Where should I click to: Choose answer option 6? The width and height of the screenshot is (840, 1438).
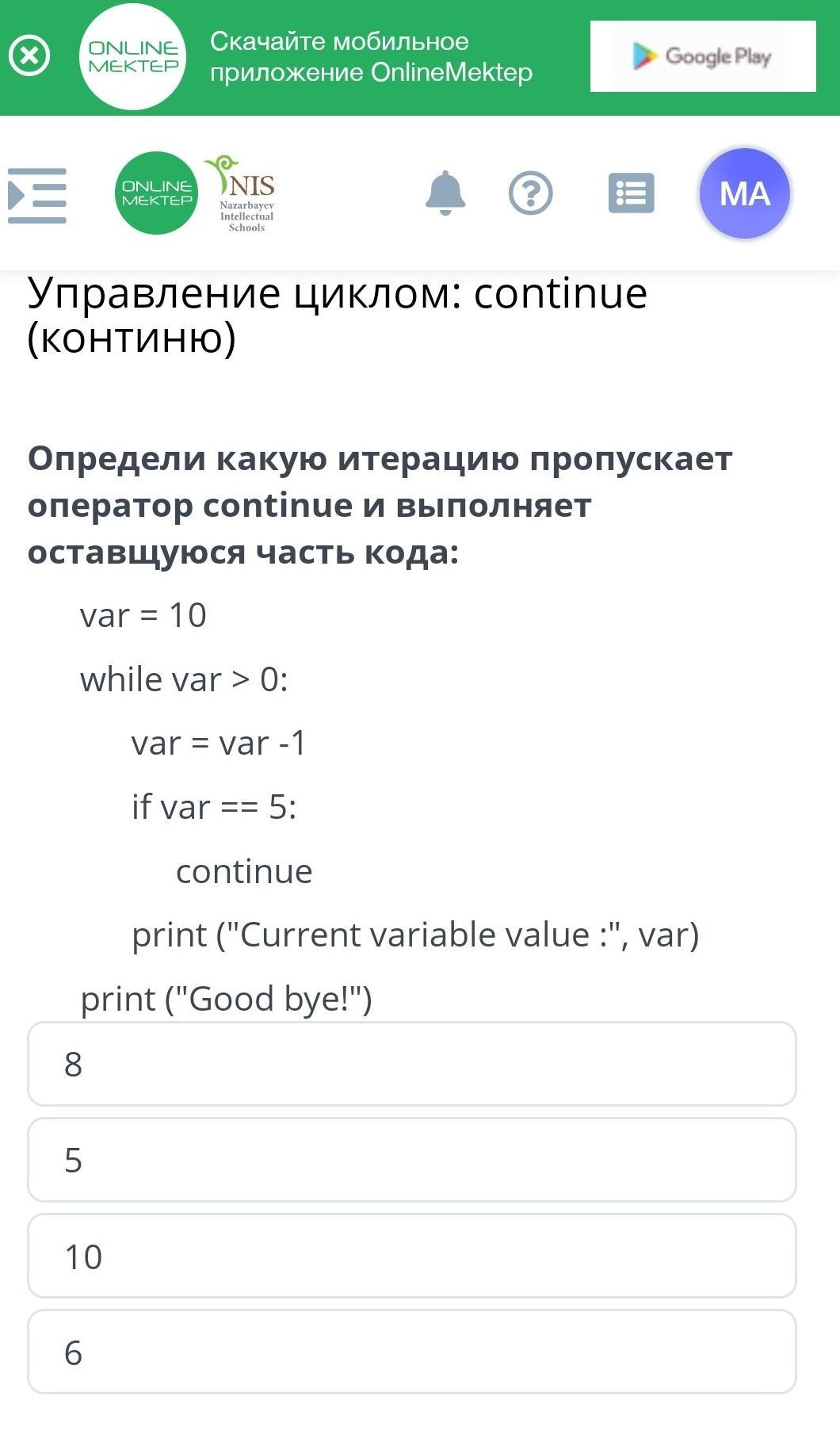[x=412, y=1352]
